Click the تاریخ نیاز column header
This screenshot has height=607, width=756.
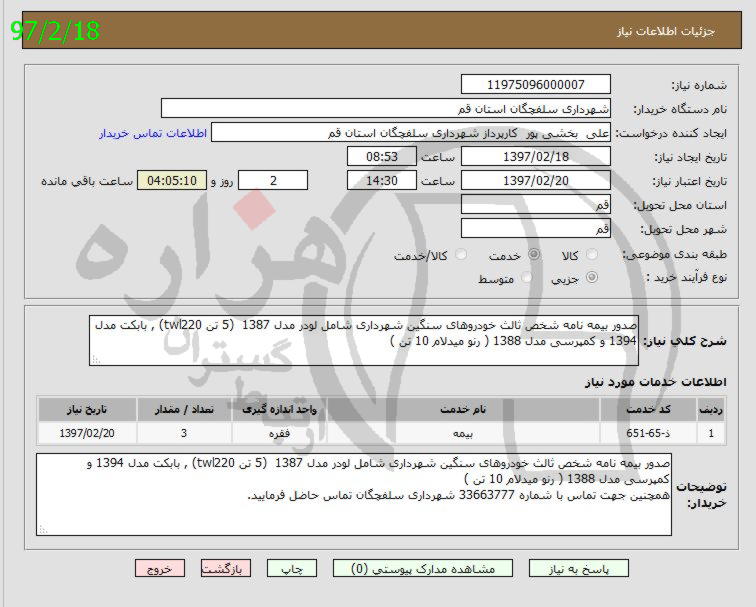pyautogui.click(x=87, y=409)
